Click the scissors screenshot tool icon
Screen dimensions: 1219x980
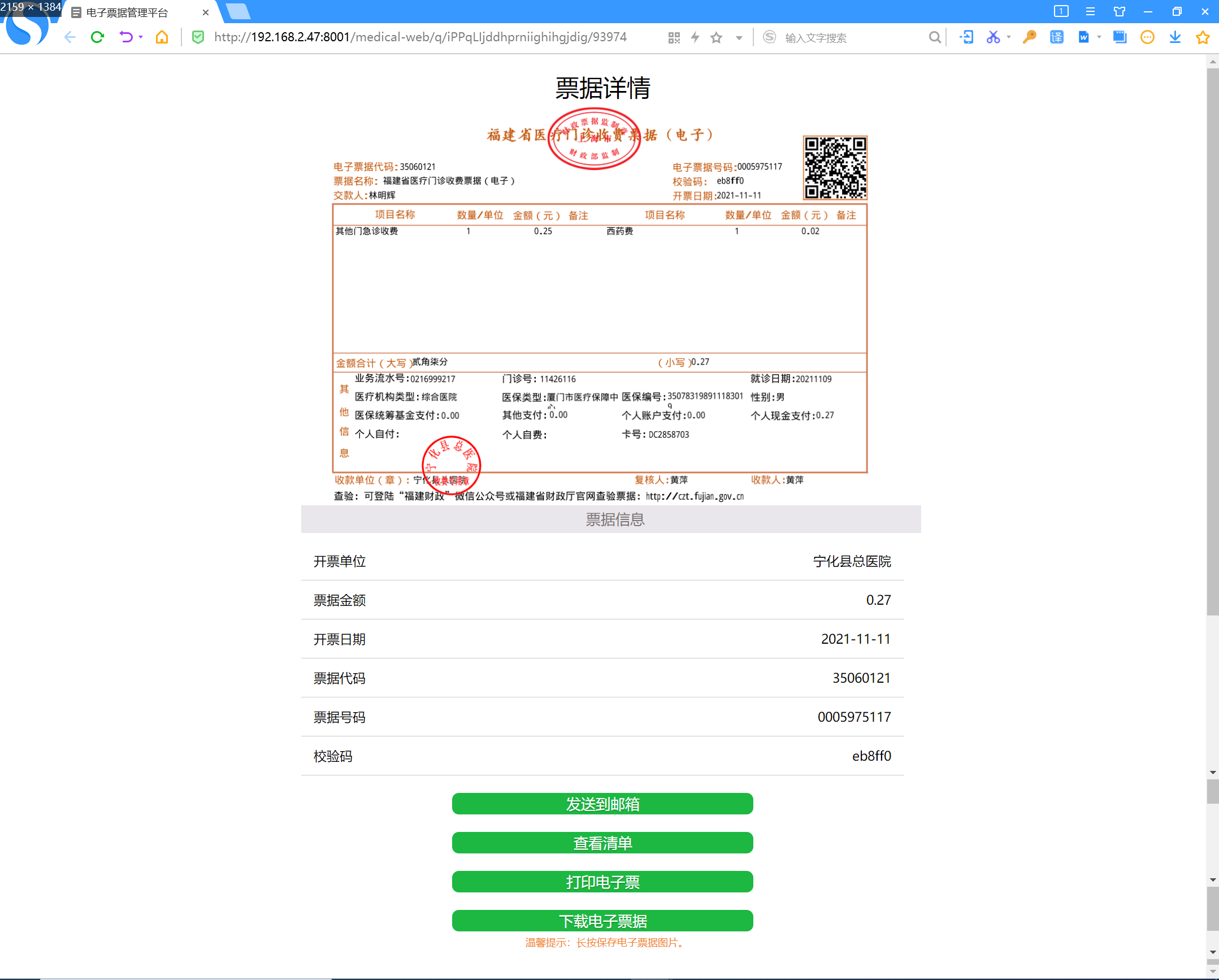click(993, 37)
